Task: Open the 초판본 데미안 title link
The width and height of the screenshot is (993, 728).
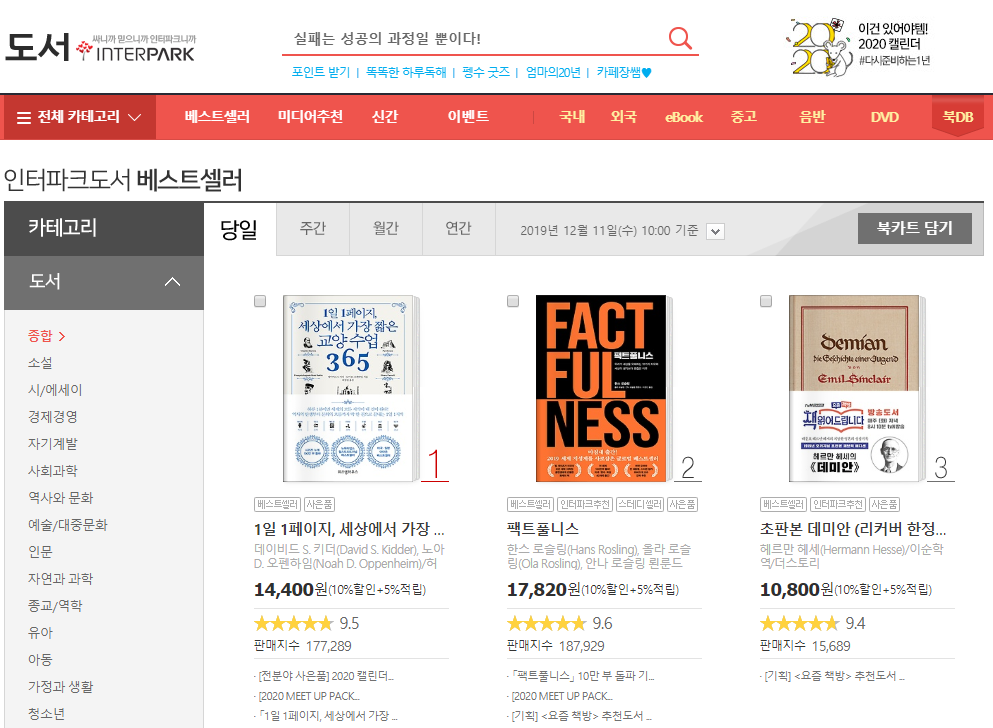Action: [x=853, y=529]
